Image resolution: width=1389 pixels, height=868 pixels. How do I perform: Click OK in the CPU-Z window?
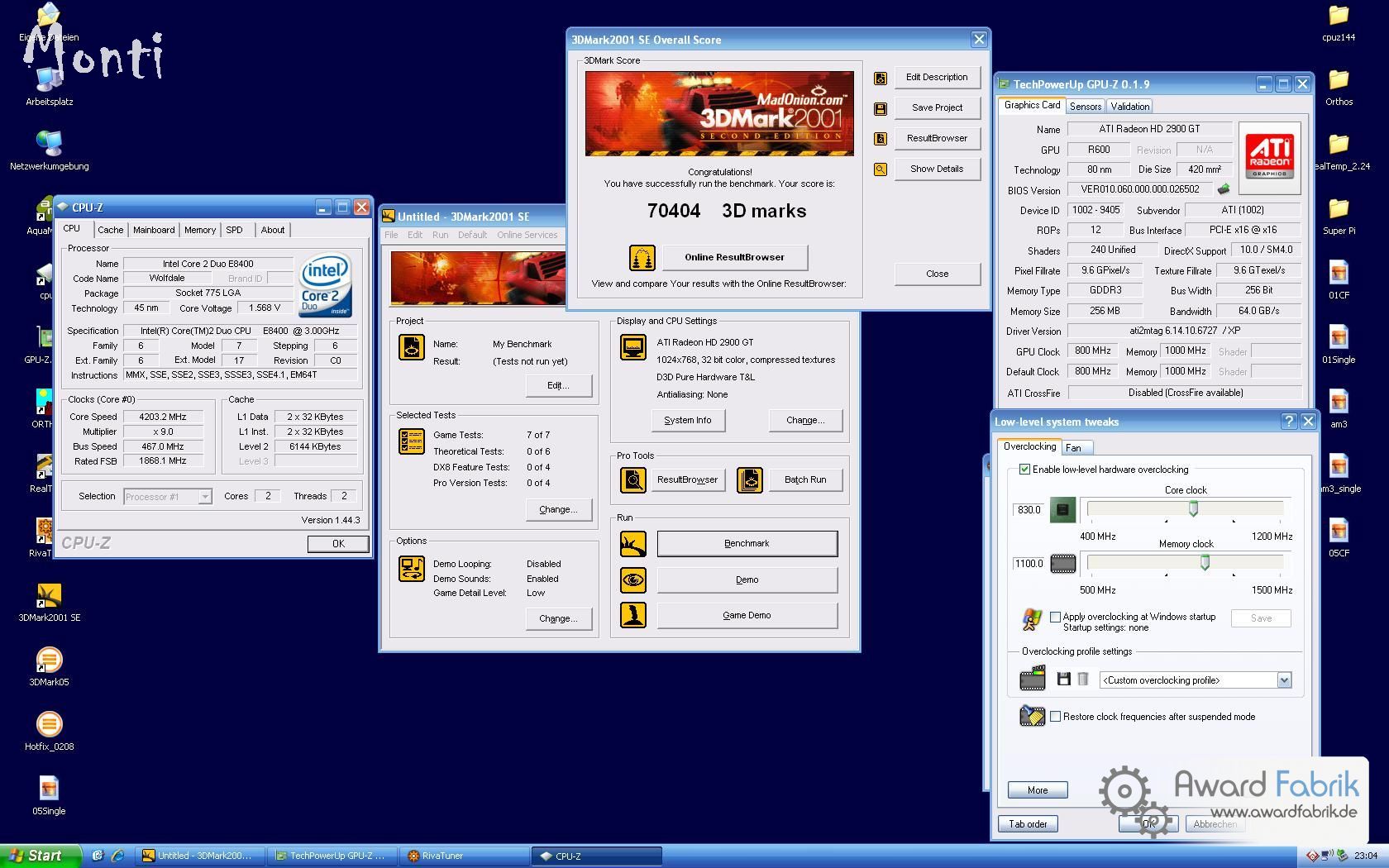(x=338, y=544)
